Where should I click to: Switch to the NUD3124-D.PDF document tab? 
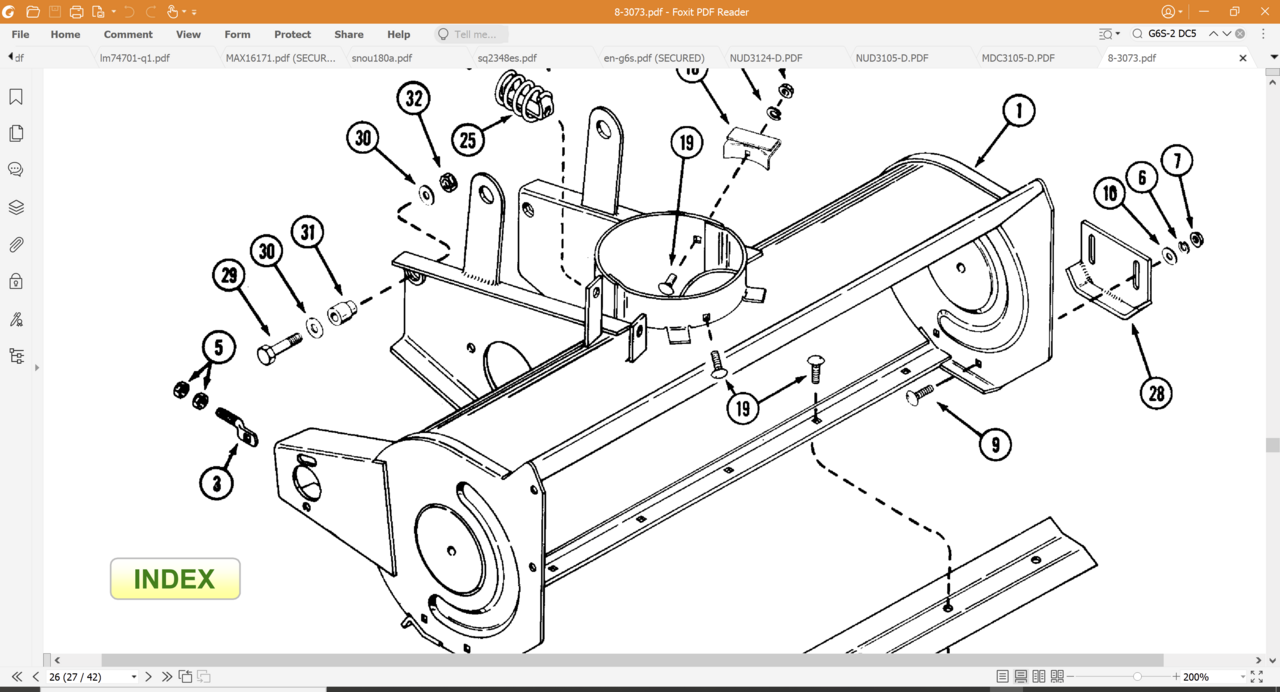pos(766,58)
